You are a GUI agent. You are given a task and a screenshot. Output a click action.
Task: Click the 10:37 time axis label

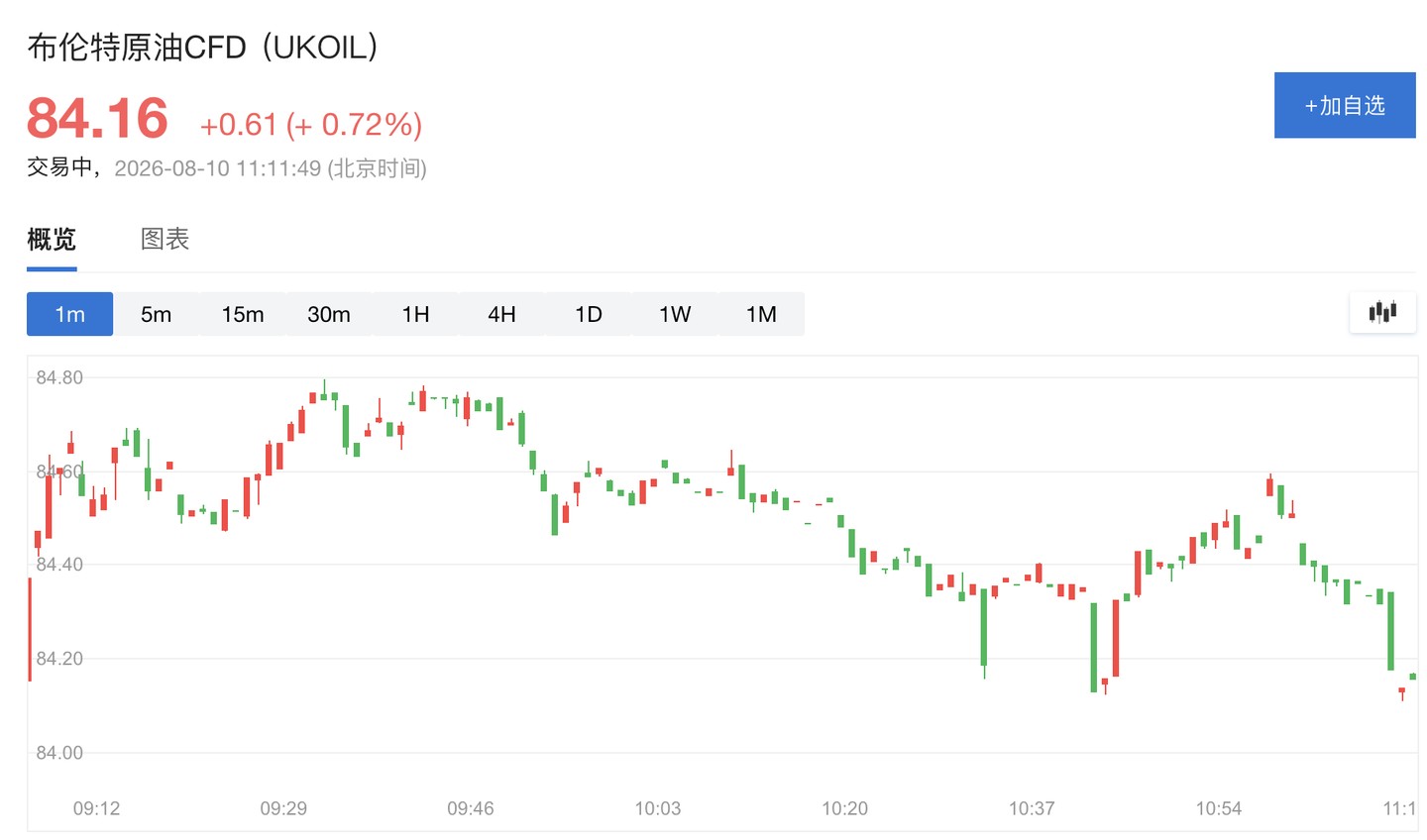point(1032,808)
